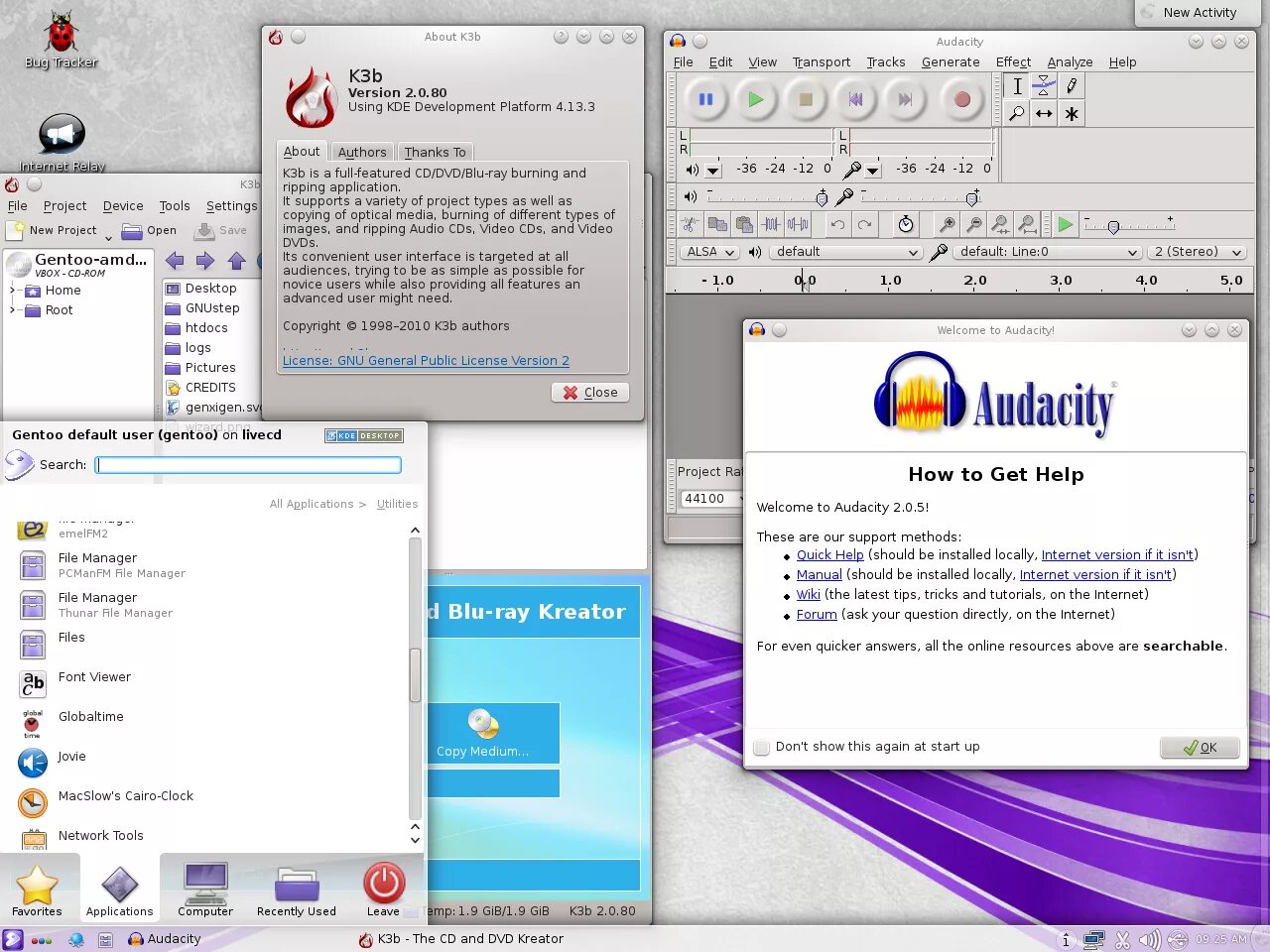Open the '2 (Stereo)' channels dropdown
1270x952 pixels.
click(x=1196, y=252)
